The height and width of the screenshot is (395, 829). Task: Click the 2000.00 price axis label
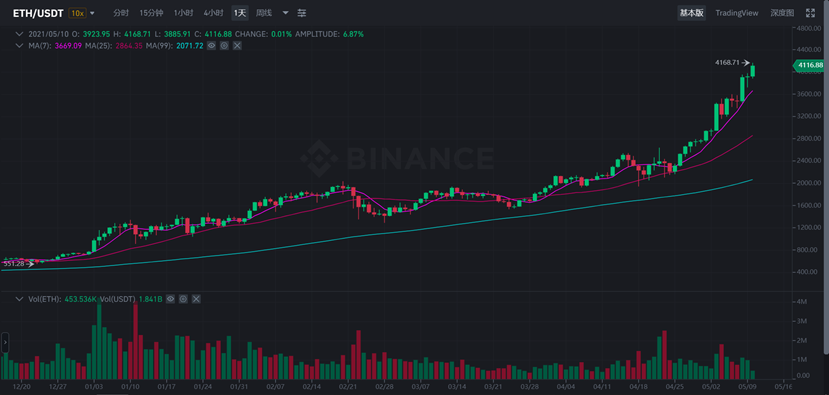pos(808,182)
